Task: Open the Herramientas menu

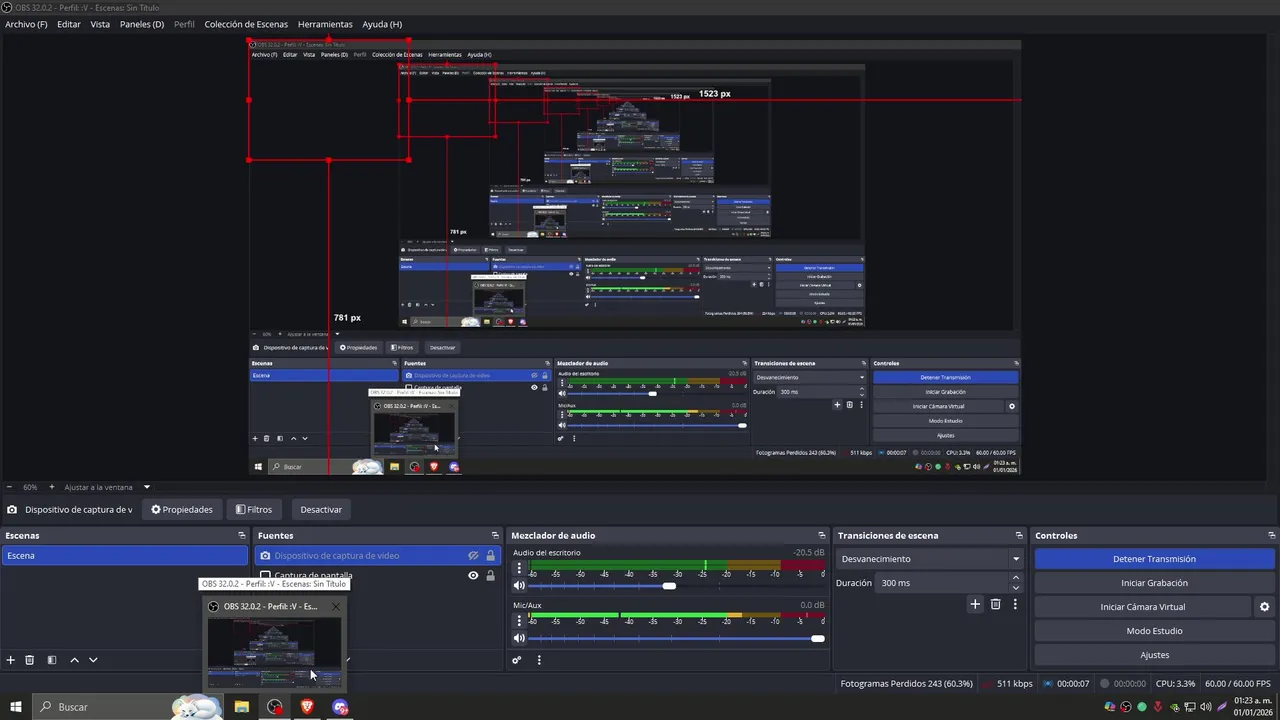Action: pyautogui.click(x=325, y=24)
